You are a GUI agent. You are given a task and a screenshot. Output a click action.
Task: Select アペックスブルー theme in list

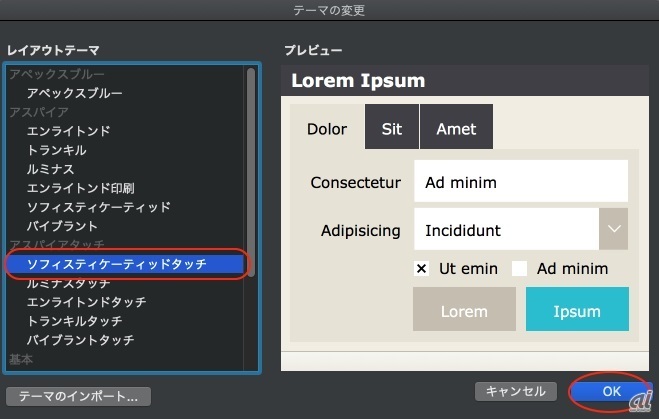(75, 93)
